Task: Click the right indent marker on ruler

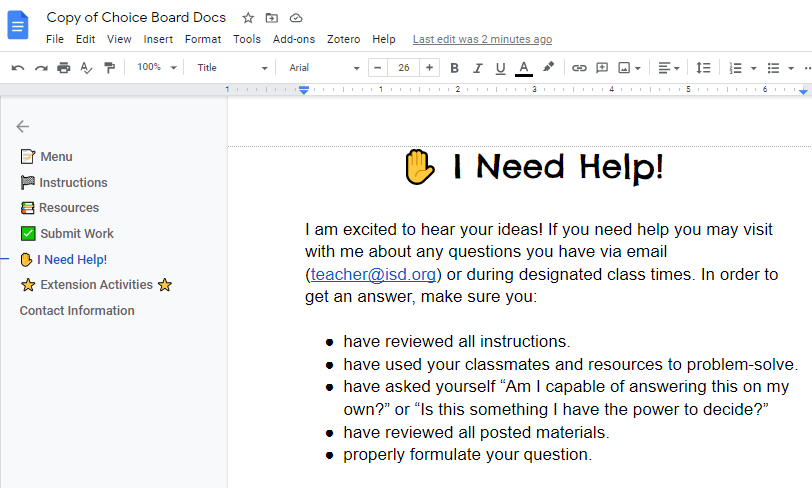Action: [803, 92]
